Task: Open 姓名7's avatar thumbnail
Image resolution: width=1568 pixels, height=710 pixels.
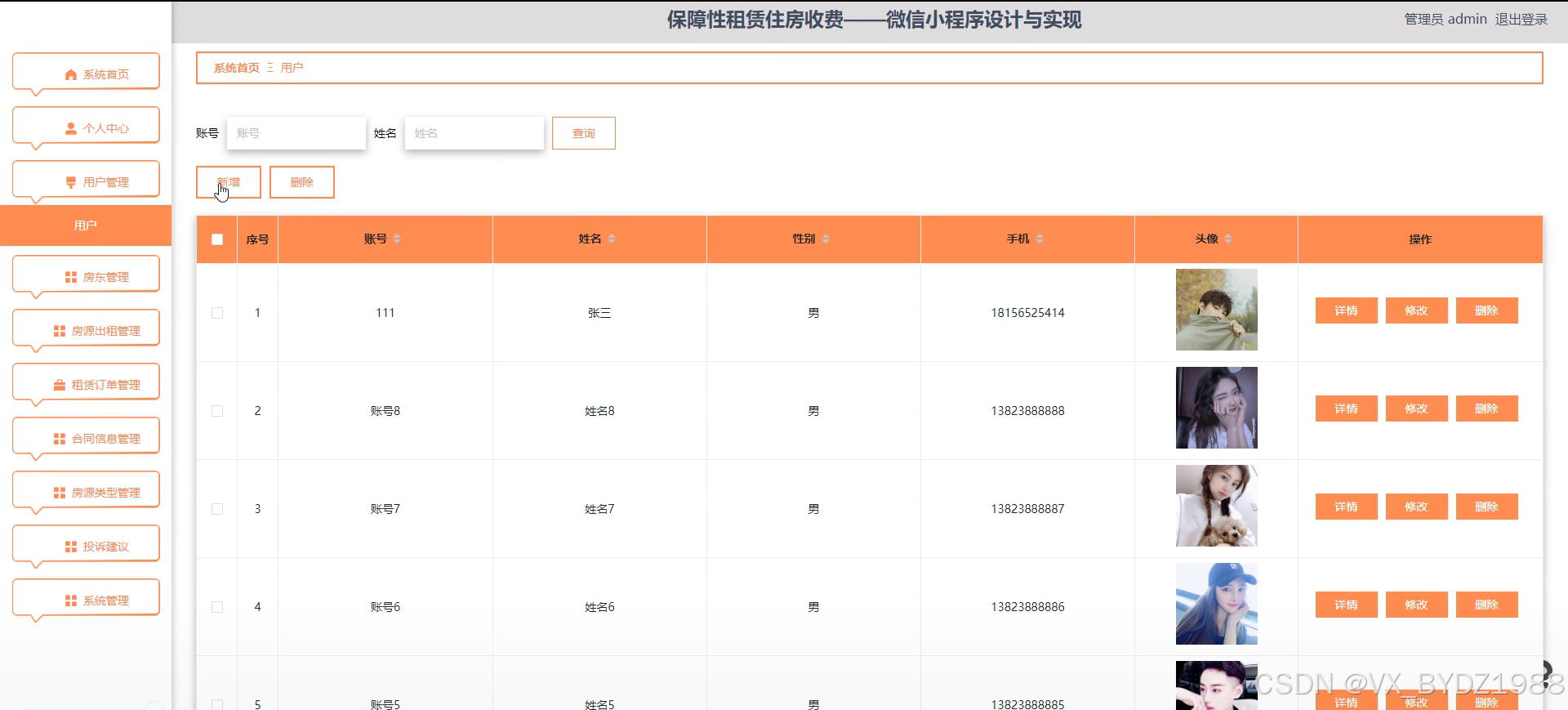Action: click(x=1217, y=506)
